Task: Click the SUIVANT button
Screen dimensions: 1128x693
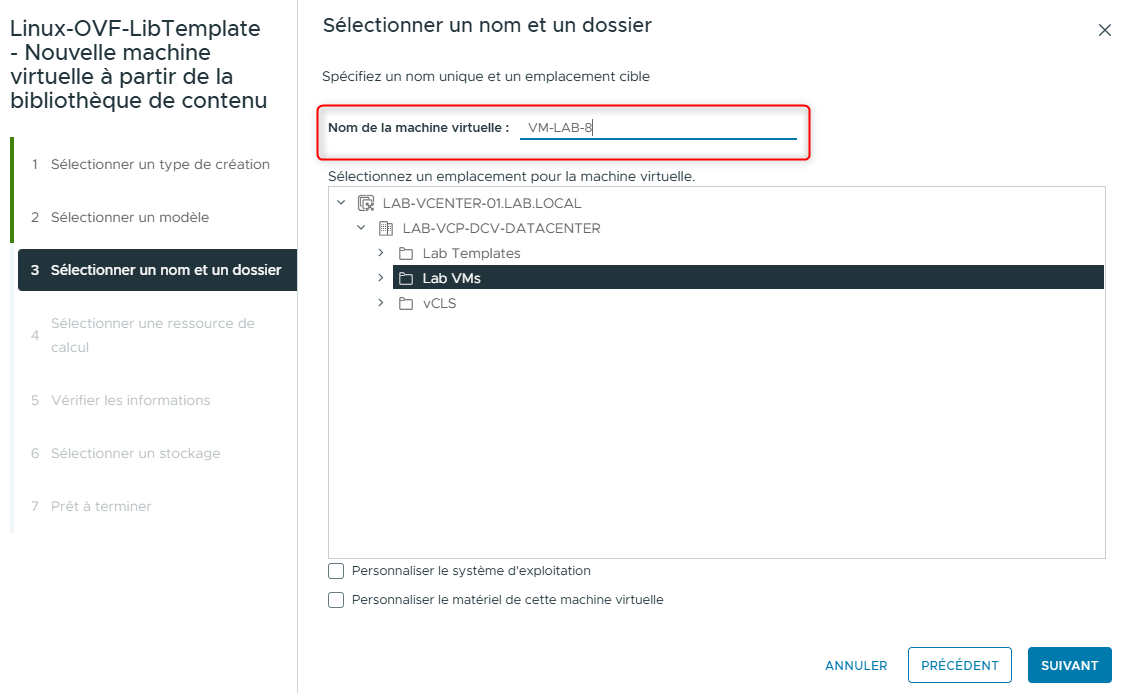Action: [1069, 665]
